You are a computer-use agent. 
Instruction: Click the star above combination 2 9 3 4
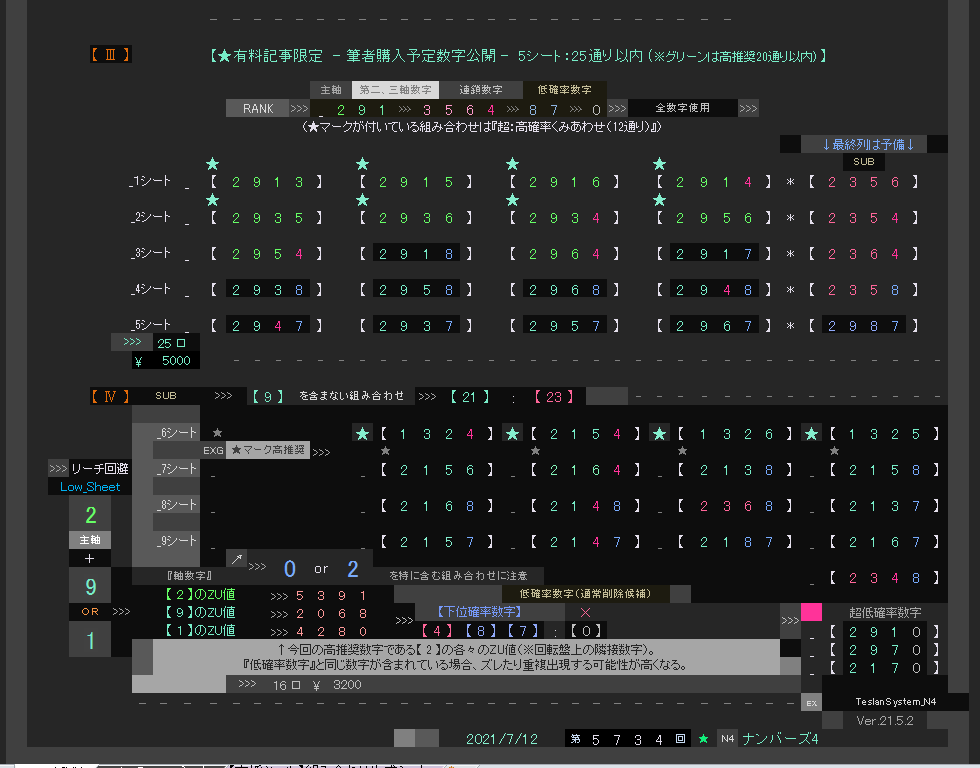pos(512,200)
